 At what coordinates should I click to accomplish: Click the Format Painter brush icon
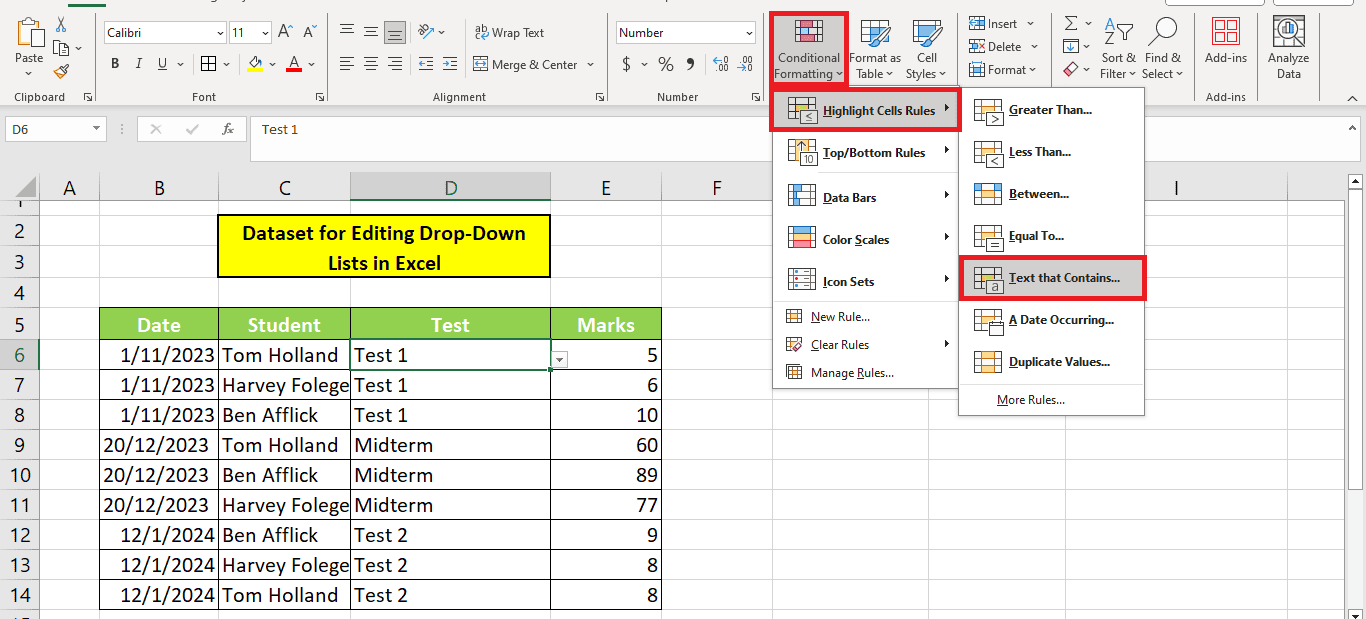(x=62, y=71)
